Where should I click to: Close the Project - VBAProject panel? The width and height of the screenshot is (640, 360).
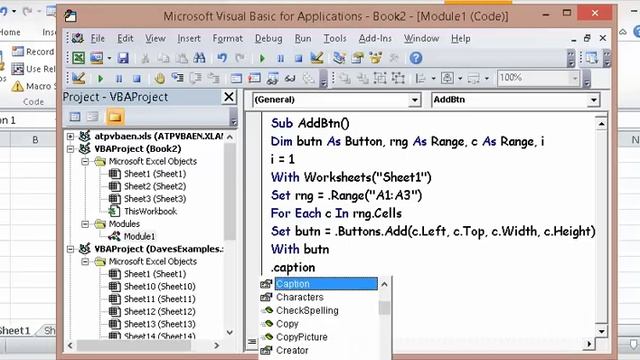tap(229, 97)
